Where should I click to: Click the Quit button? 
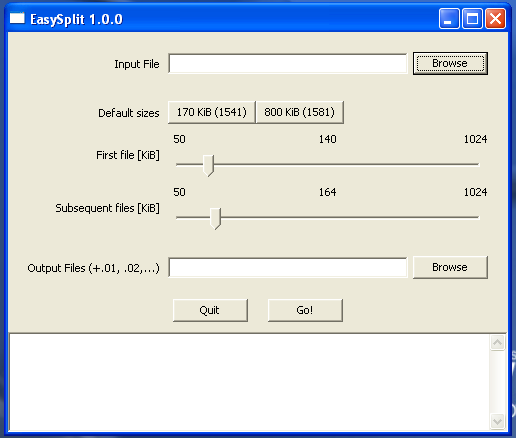tap(210, 310)
